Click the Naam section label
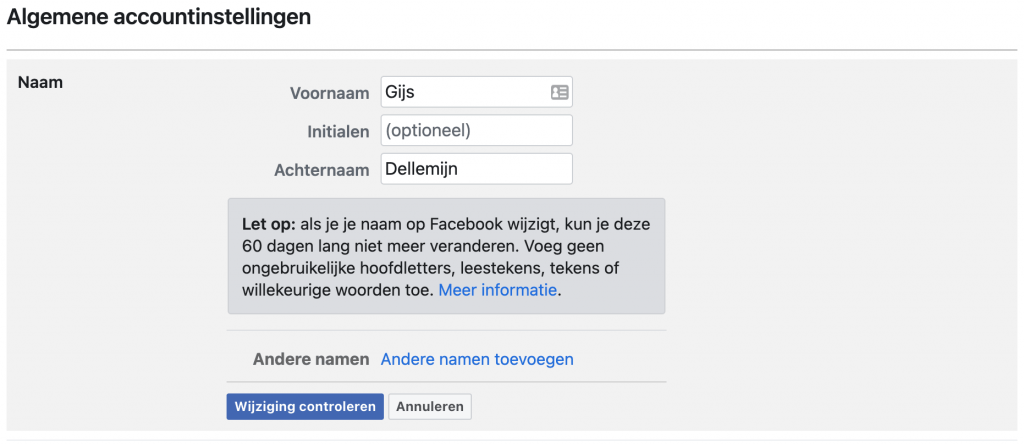 pos(40,82)
